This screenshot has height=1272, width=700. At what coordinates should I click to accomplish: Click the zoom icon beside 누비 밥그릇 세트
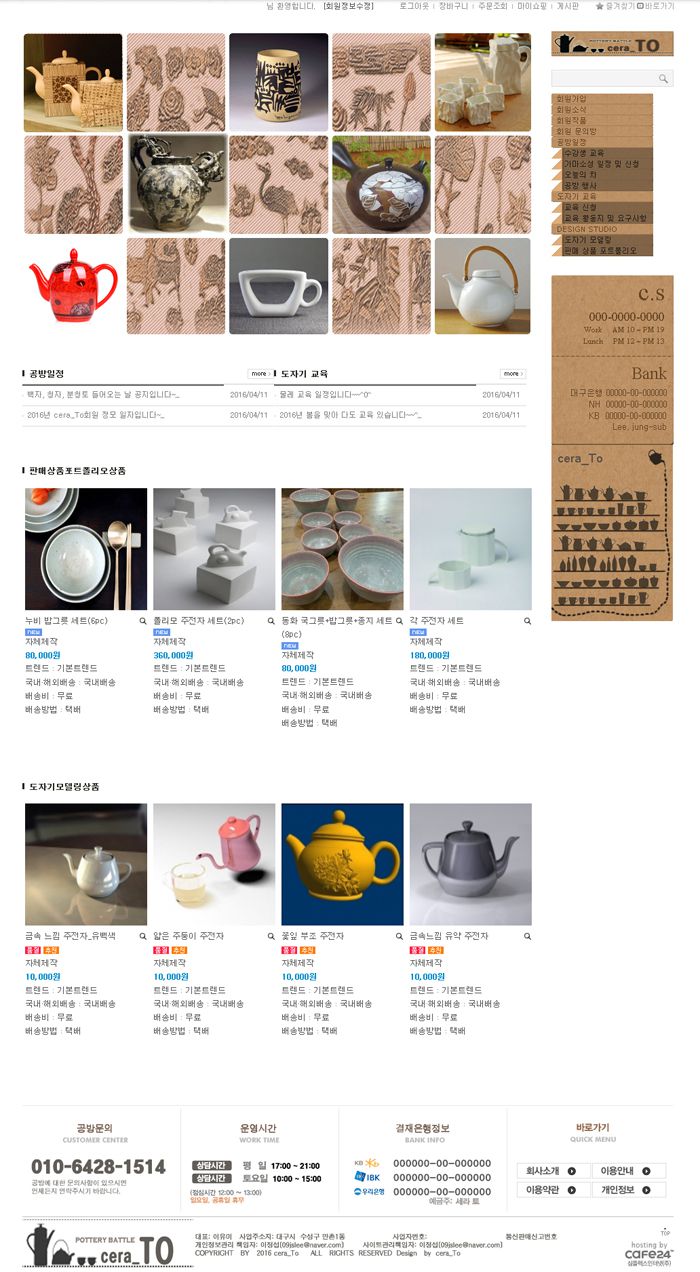tap(143, 621)
